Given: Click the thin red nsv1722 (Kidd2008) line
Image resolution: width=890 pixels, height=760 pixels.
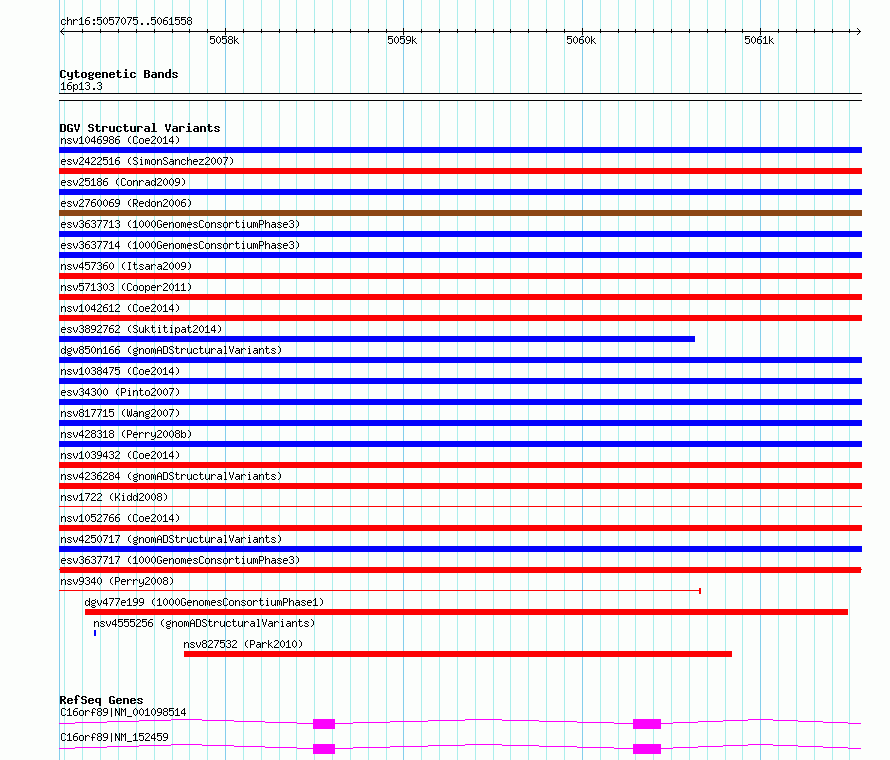Looking at the screenshot, I should tap(460, 506).
